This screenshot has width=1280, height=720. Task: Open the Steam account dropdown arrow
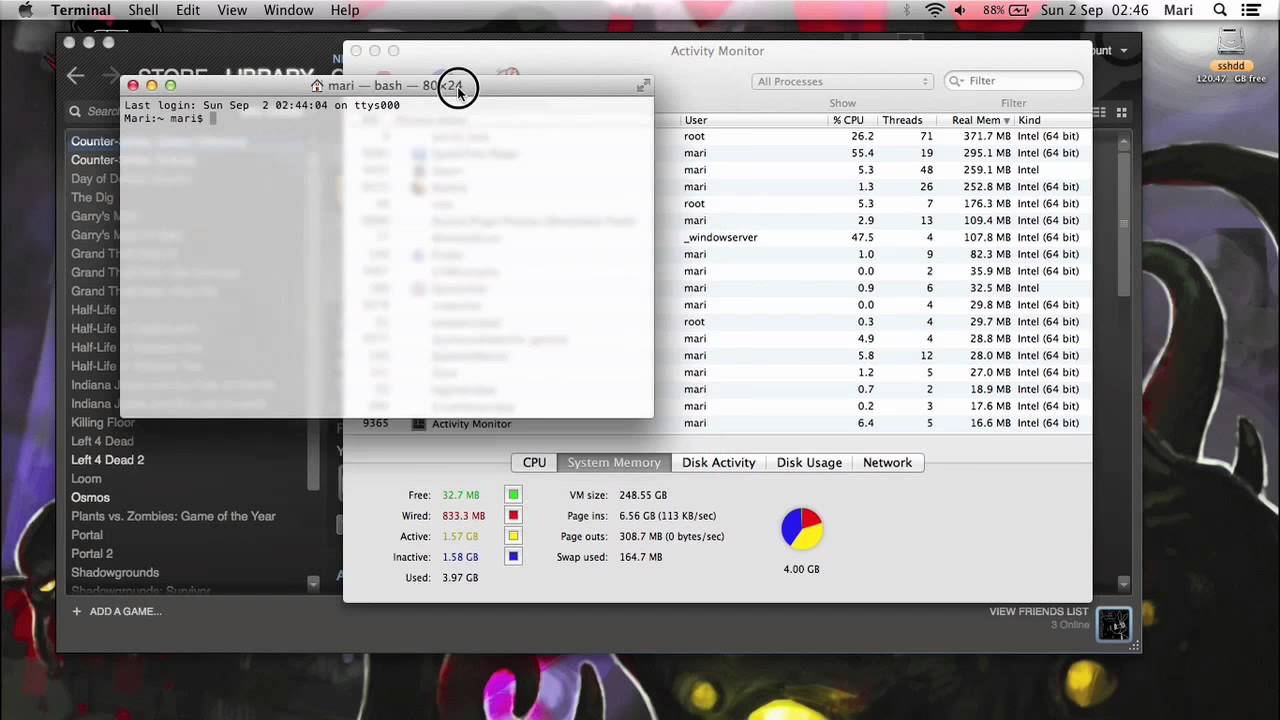coord(1124,50)
